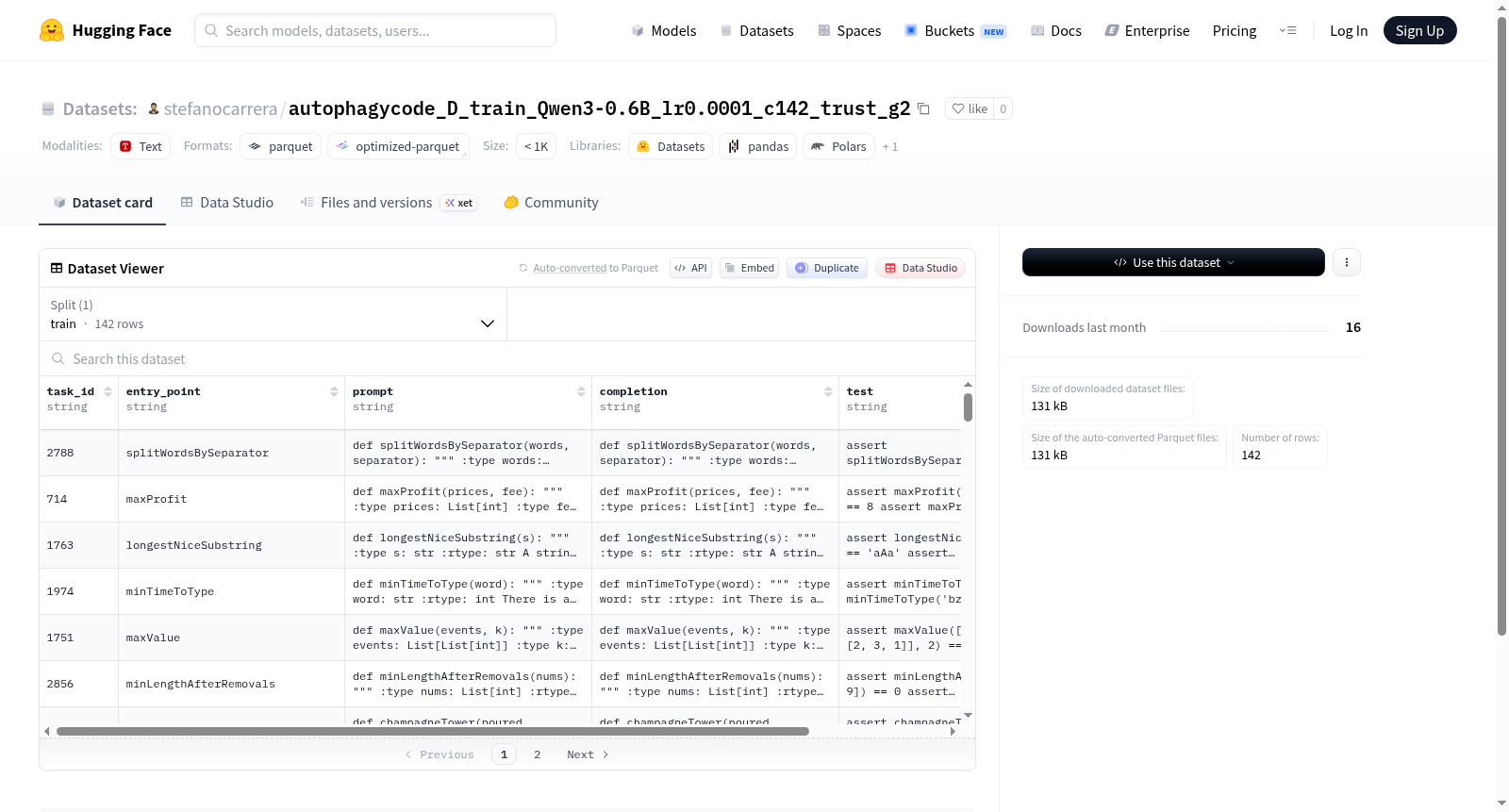Screen dimensions: 1509x812
Task: Open the Pricing page
Action: (x=1235, y=30)
